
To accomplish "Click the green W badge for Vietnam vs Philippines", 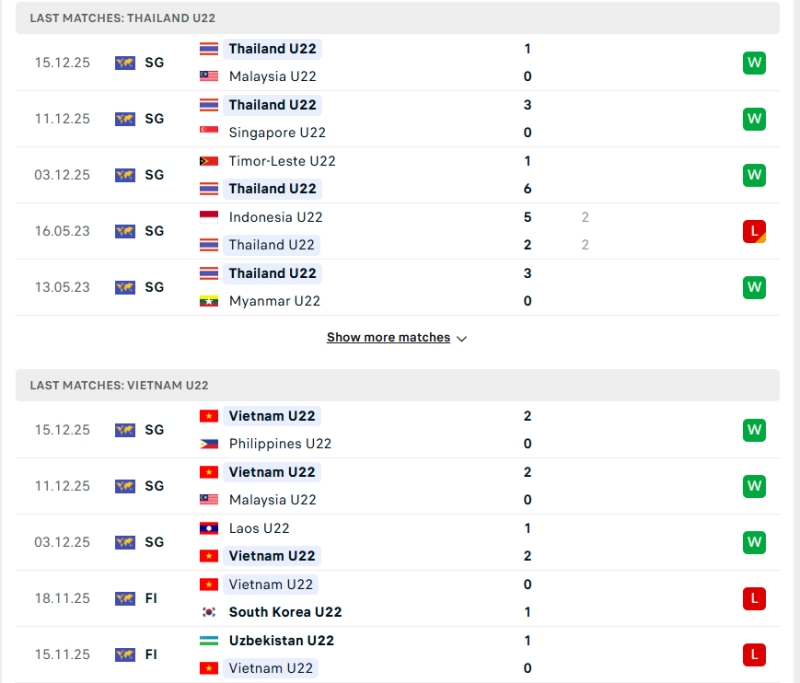I will [x=754, y=430].
